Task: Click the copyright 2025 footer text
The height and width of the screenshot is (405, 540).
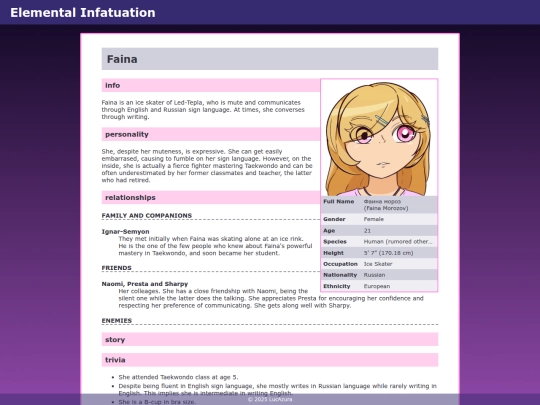Action: [x=270, y=399]
